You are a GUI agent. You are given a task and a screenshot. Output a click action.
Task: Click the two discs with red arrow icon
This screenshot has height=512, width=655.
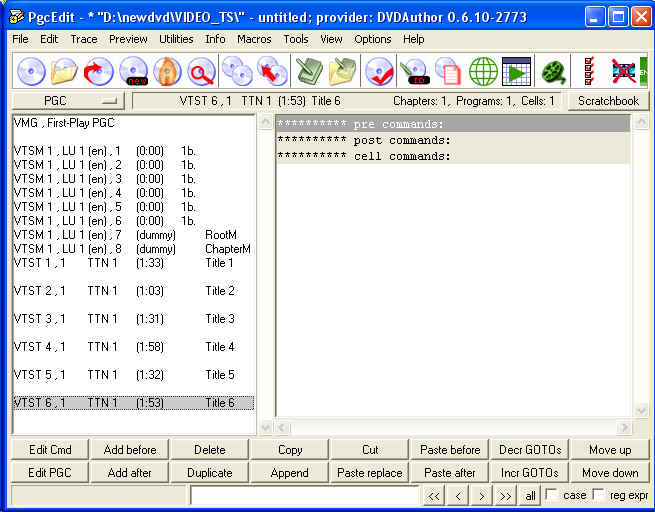(x=272, y=71)
